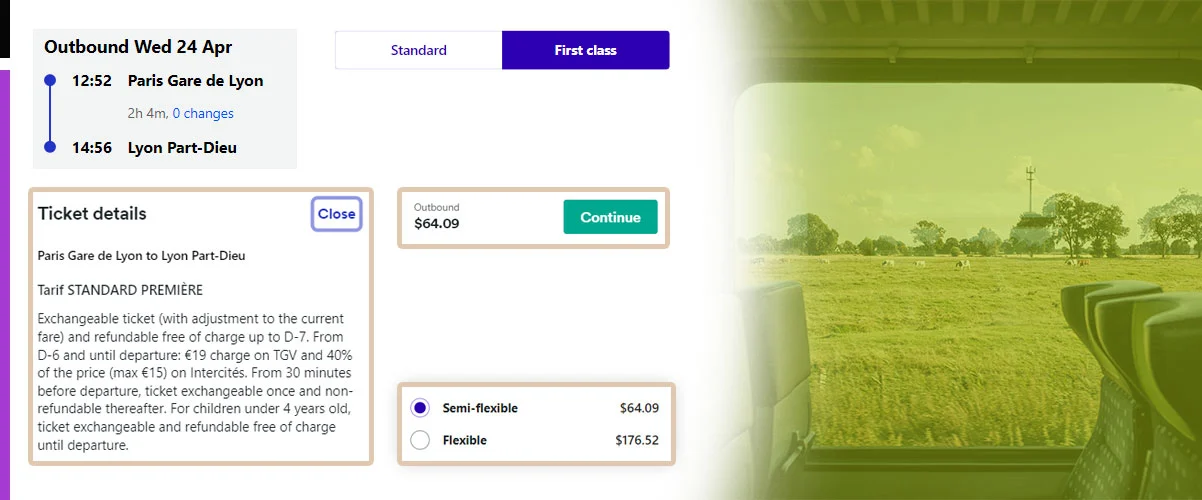Select the Paris Gare de Lyon station name

195,81
